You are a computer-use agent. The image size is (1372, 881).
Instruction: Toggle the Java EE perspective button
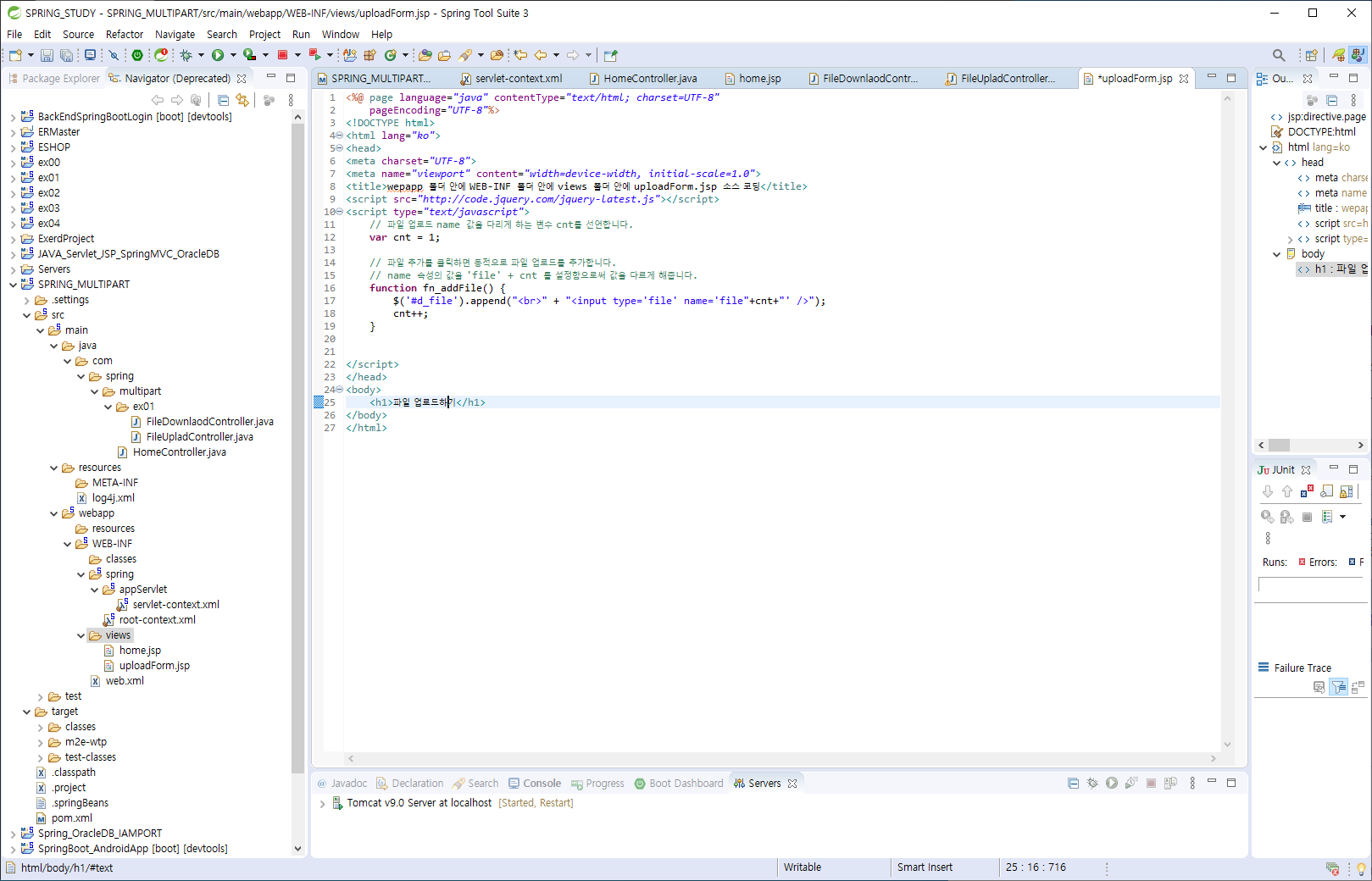(1358, 55)
